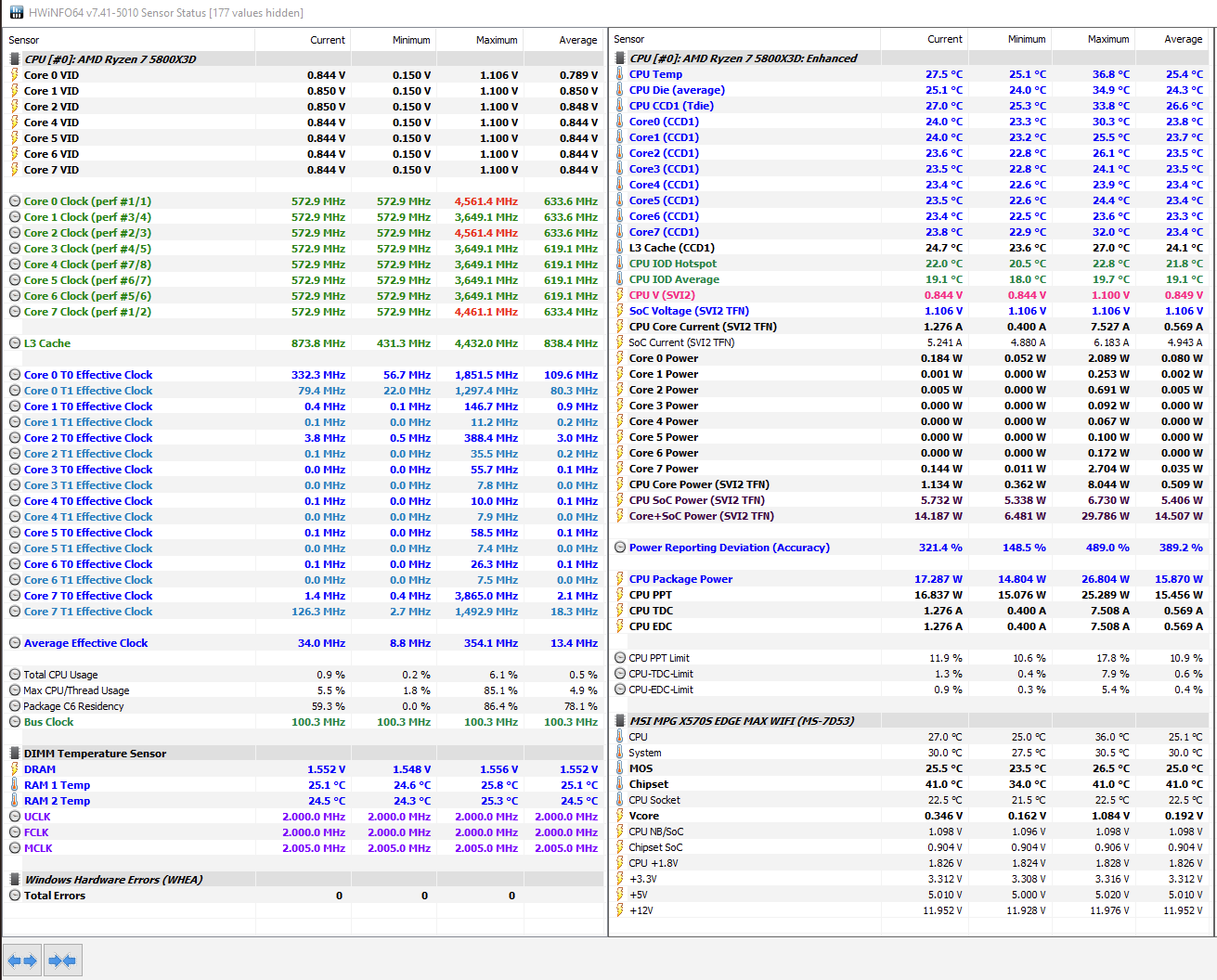Click the shrink columns inward arrows button
Screen dimensions: 1217x980
(x=63, y=961)
